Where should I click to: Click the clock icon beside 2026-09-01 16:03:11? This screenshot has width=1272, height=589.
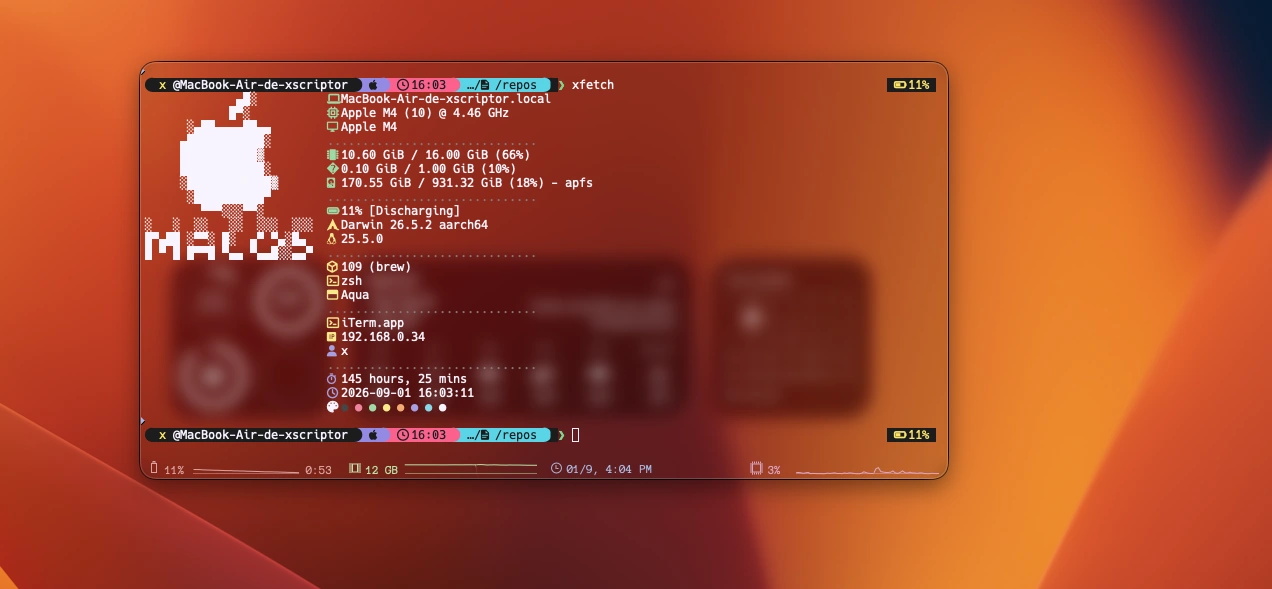(332, 393)
